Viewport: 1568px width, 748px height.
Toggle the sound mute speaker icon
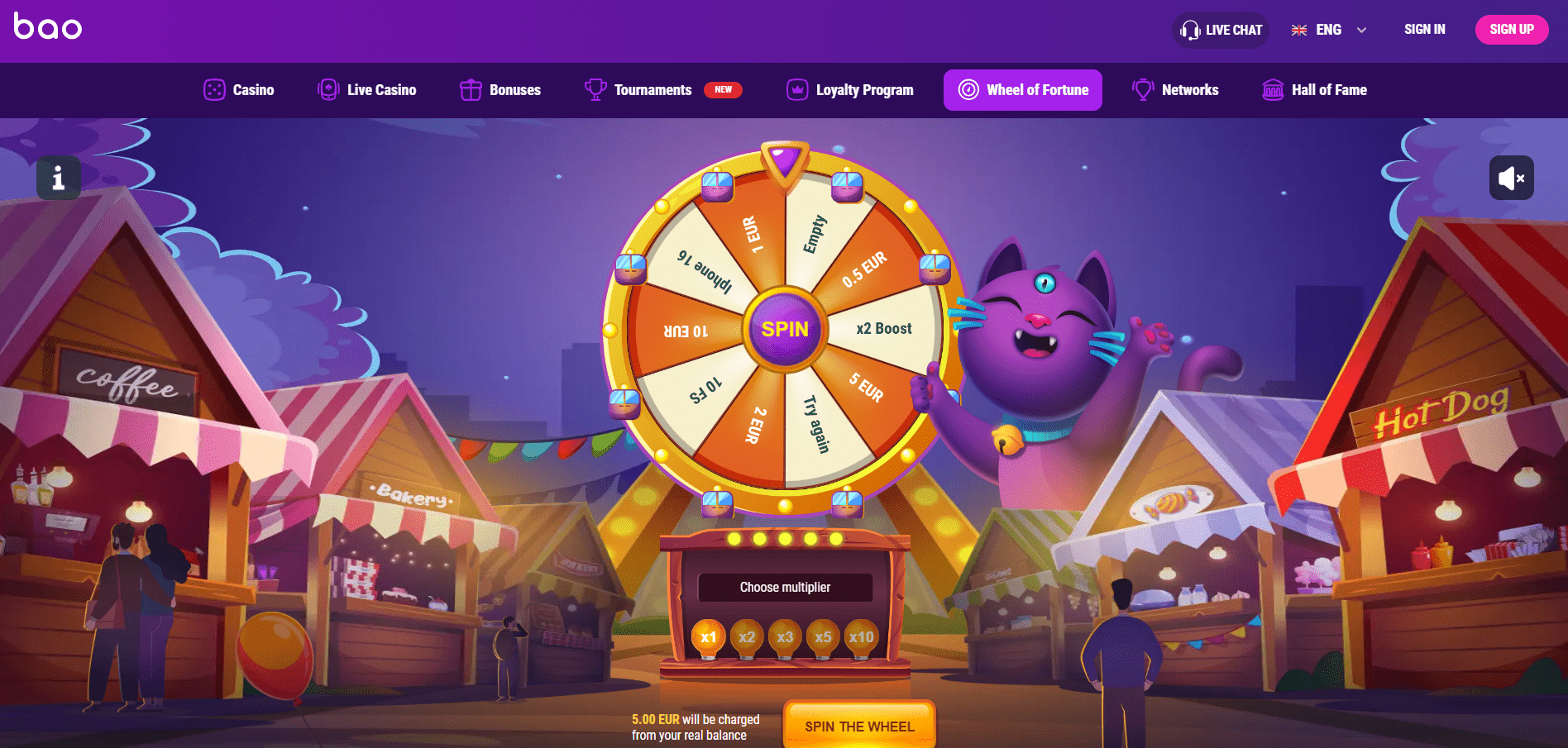(1511, 178)
